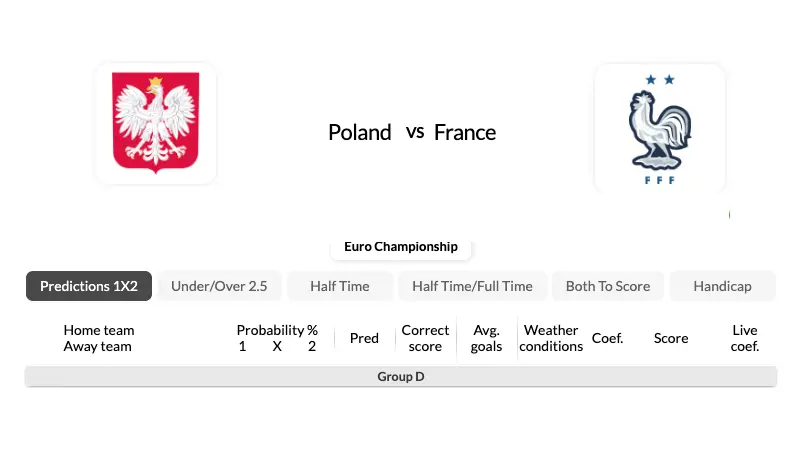
Task: Click the Home team Away team header
Action: (x=98, y=338)
